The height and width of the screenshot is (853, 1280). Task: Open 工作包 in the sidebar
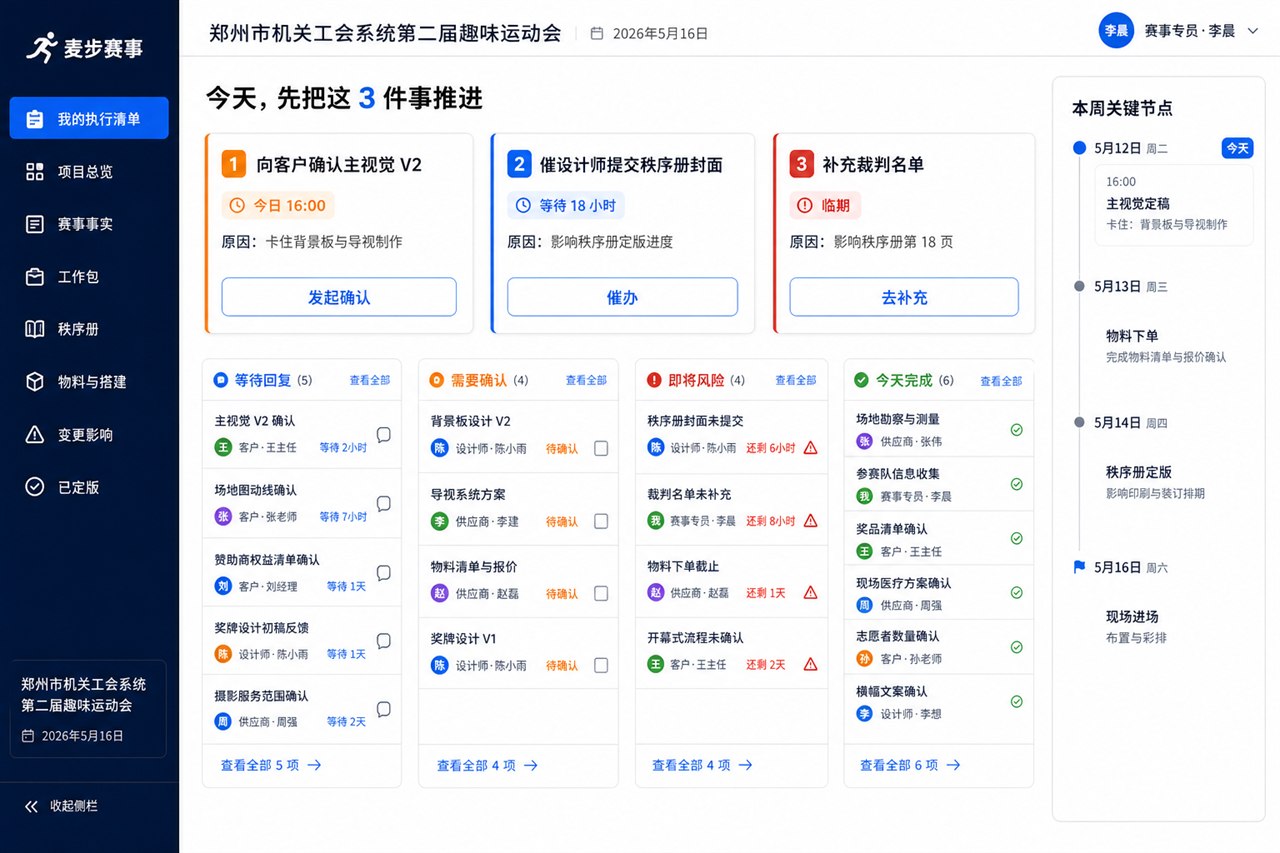click(89, 277)
